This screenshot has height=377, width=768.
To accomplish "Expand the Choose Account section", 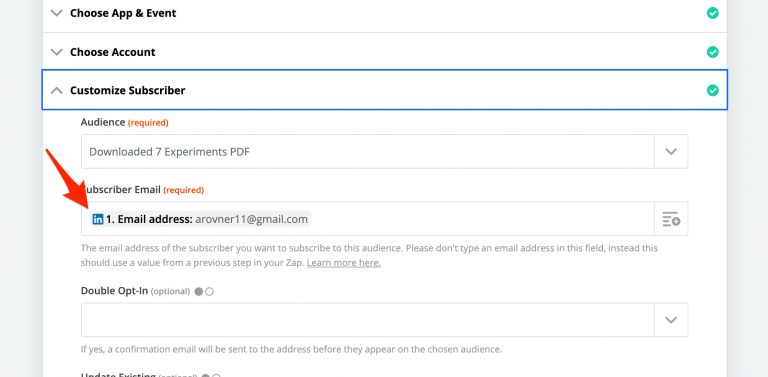I will click(x=57, y=52).
